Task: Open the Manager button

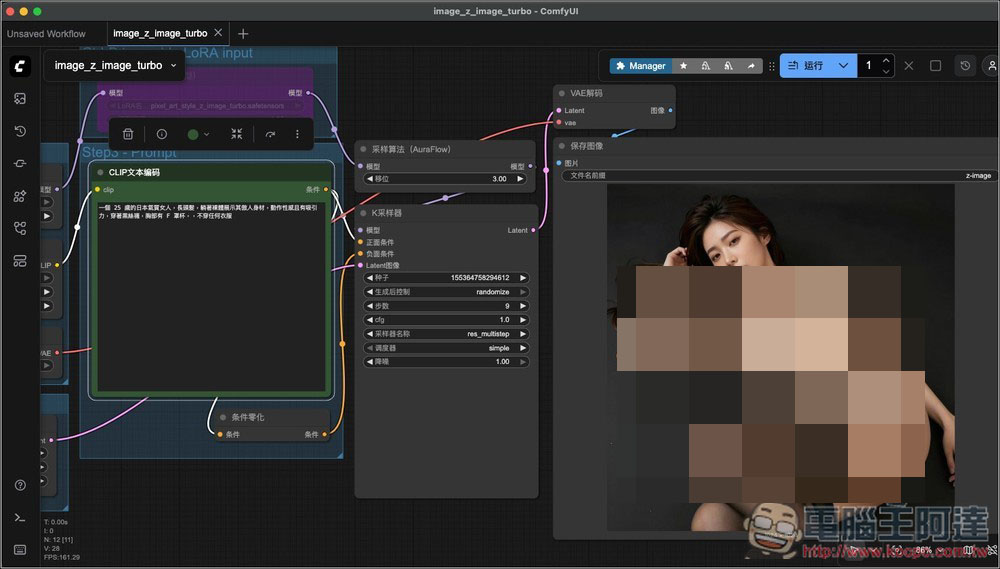Action: tap(640, 66)
